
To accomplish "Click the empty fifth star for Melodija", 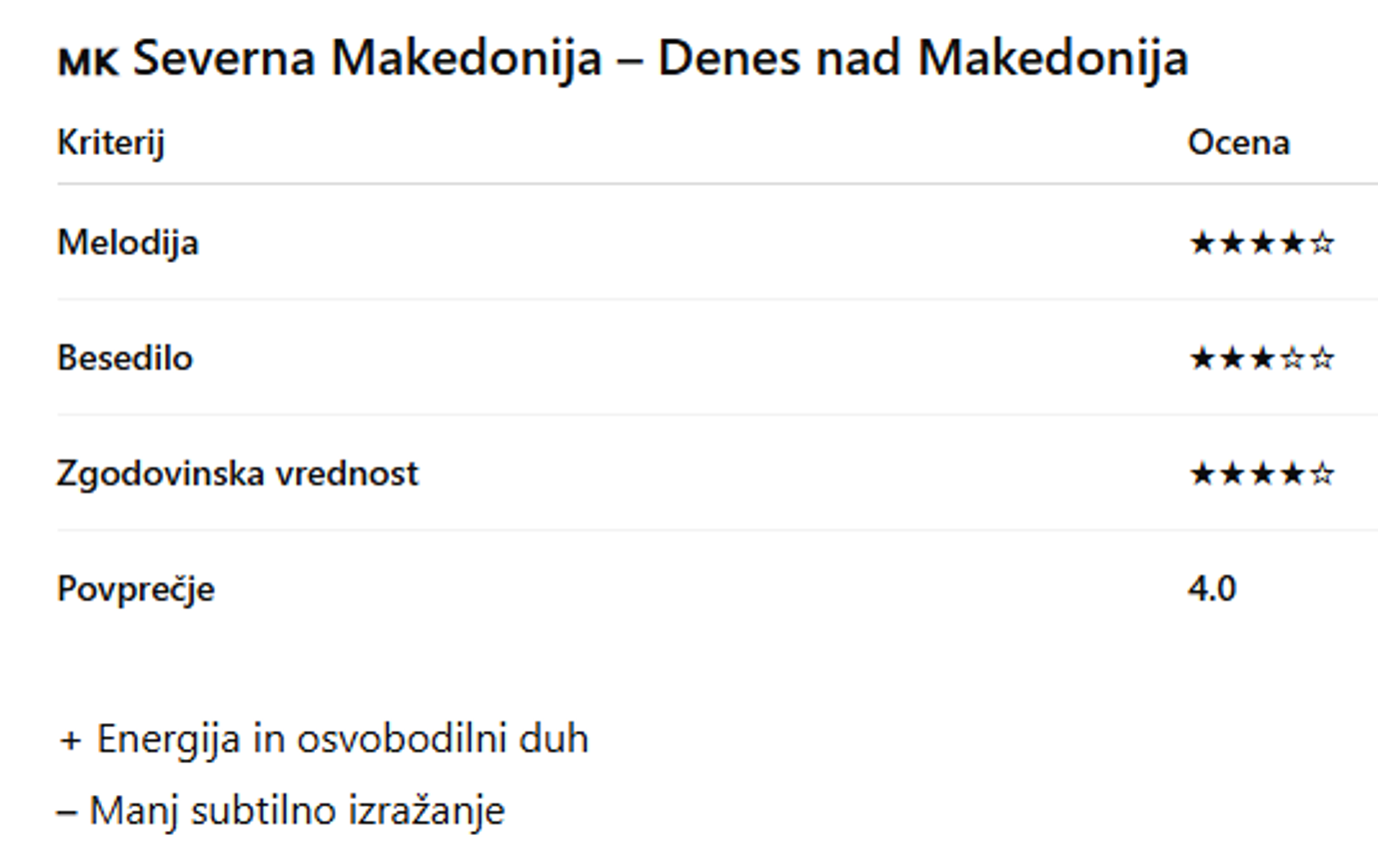I will click(x=1322, y=243).
